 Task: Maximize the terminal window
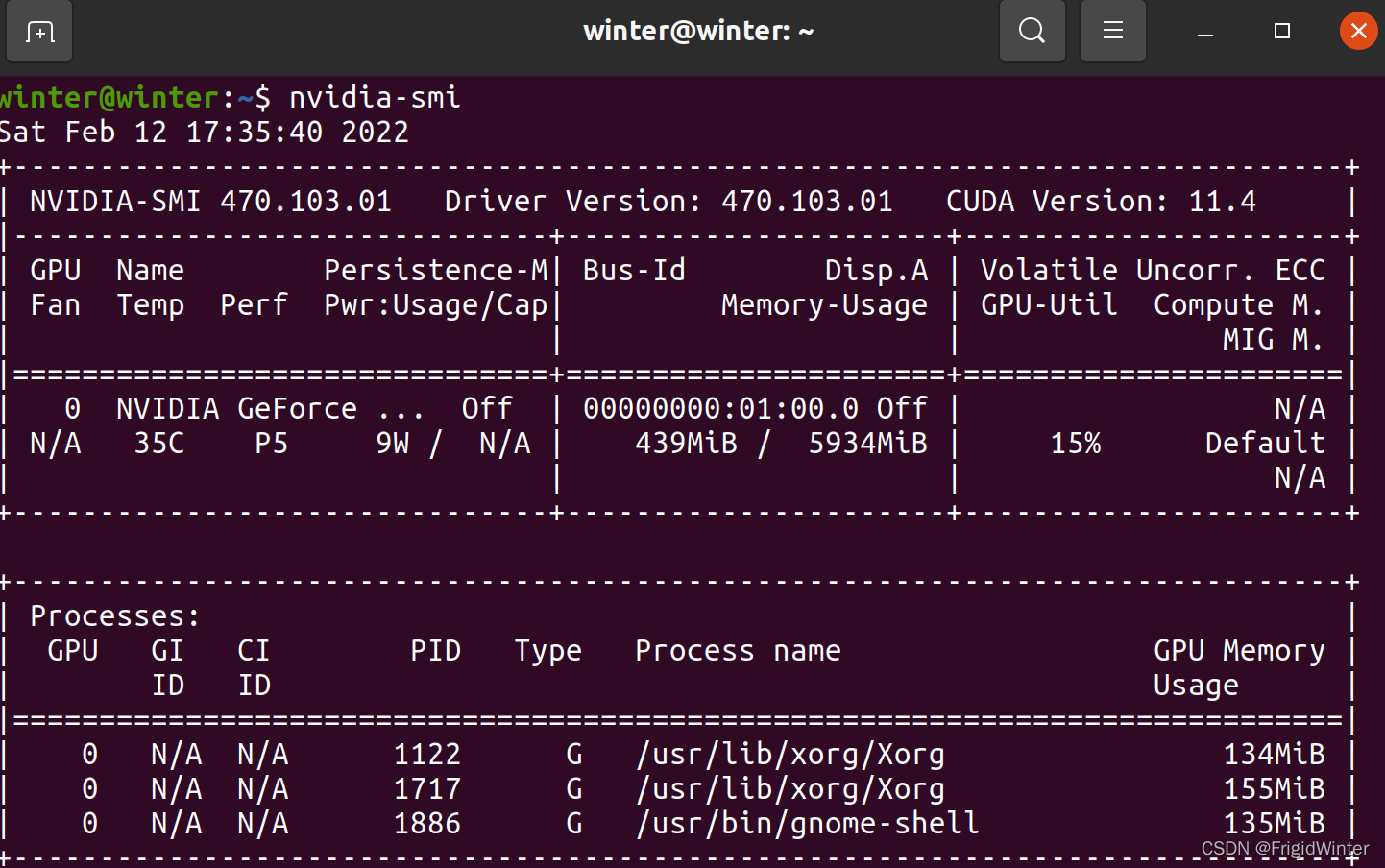1281,32
